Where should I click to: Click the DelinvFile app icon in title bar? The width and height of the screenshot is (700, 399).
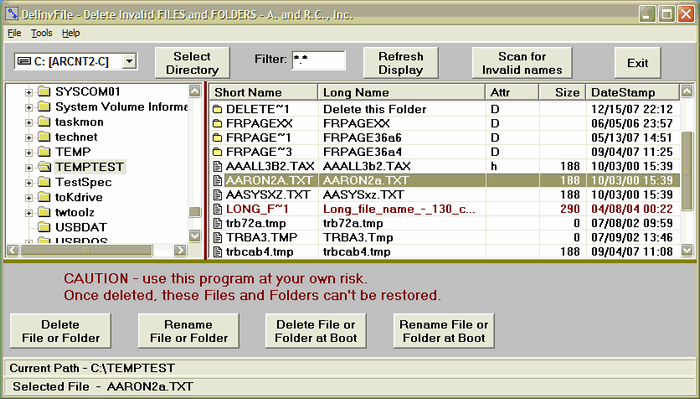pos(12,14)
